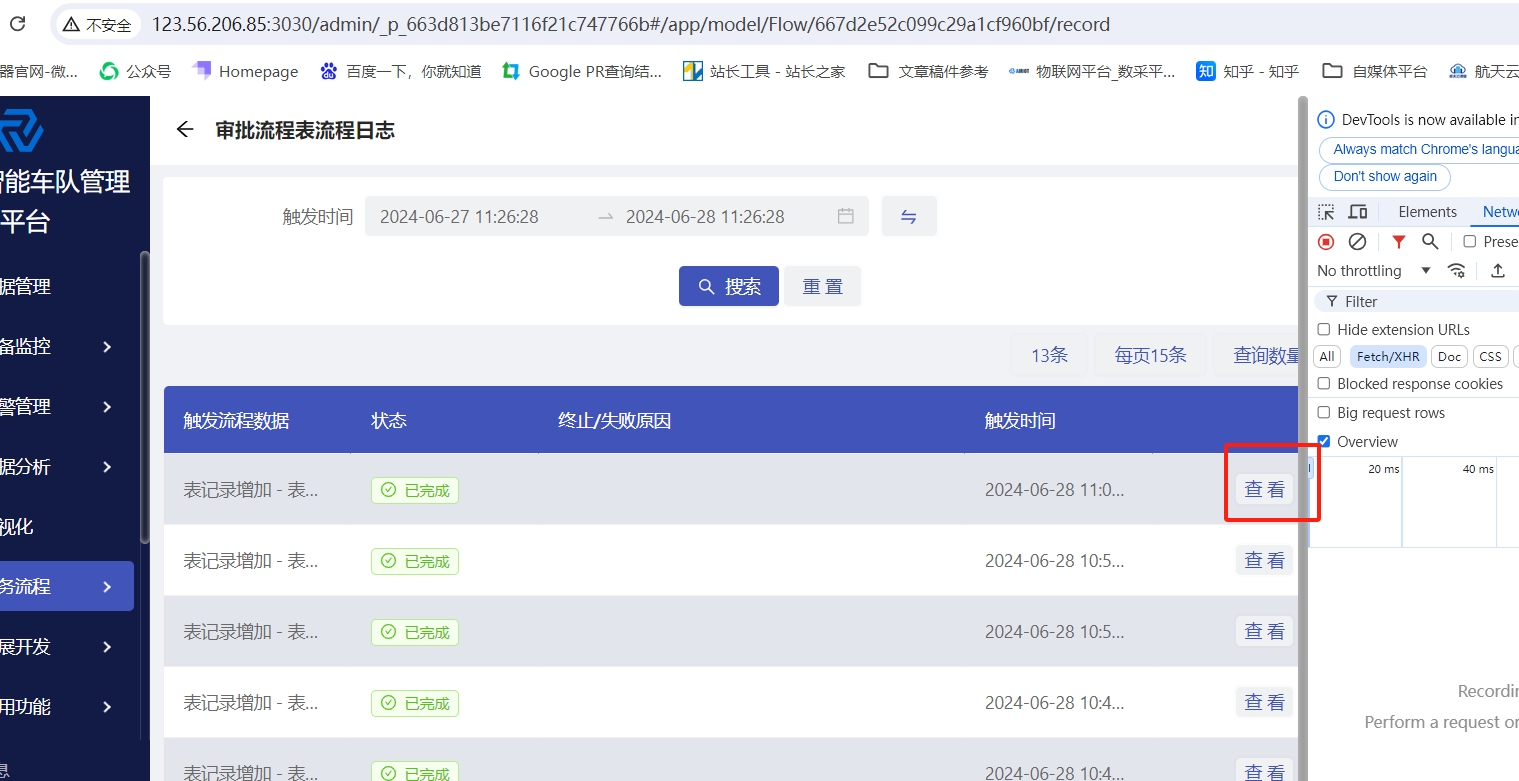Expand the 用功能 sidebar menu chevron

click(x=107, y=707)
